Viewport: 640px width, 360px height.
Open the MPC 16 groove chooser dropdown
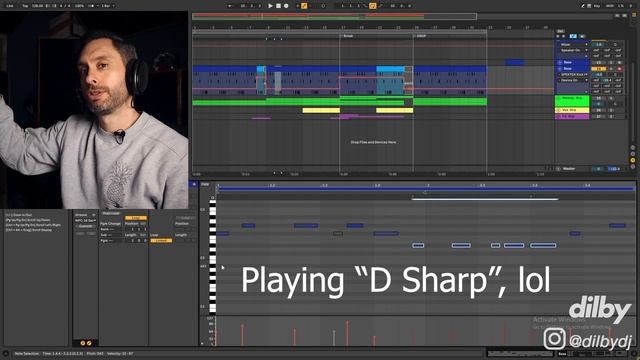click(x=85, y=220)
